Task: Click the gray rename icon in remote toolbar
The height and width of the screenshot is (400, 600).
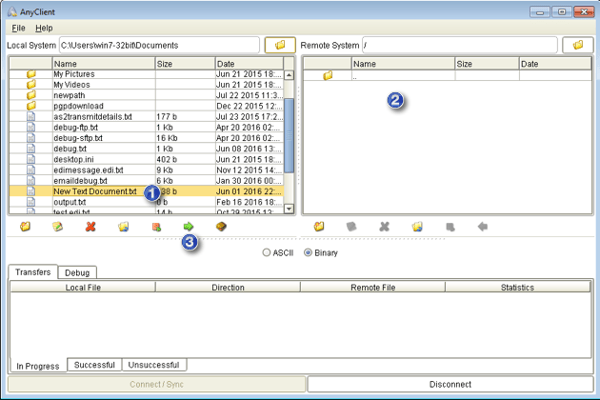Action: point(351,227)
